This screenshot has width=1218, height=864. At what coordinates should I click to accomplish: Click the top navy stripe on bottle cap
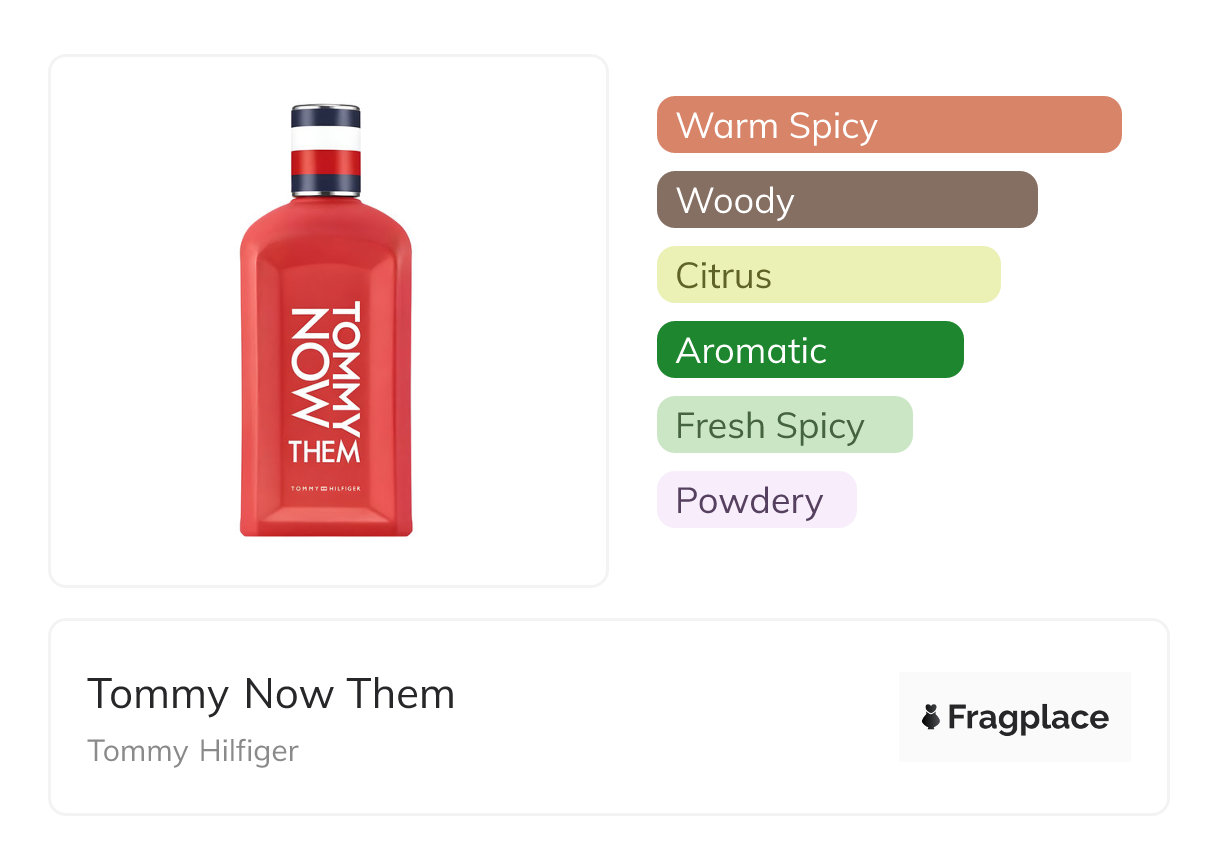[326, 117]
